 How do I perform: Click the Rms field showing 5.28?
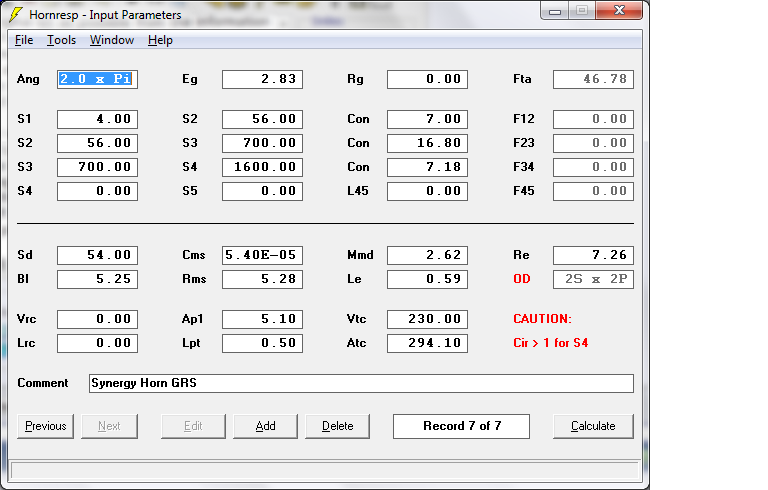coord(263,279)
